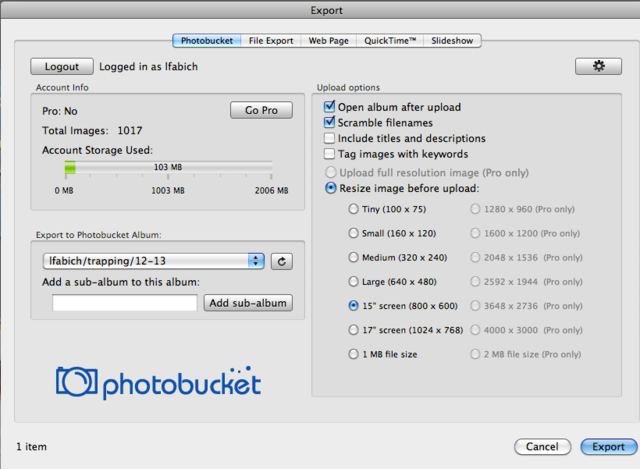Viewport: 640px width, 469px height.
Task: Switch to the File Export tab
Action: click(x=271, y=41)
